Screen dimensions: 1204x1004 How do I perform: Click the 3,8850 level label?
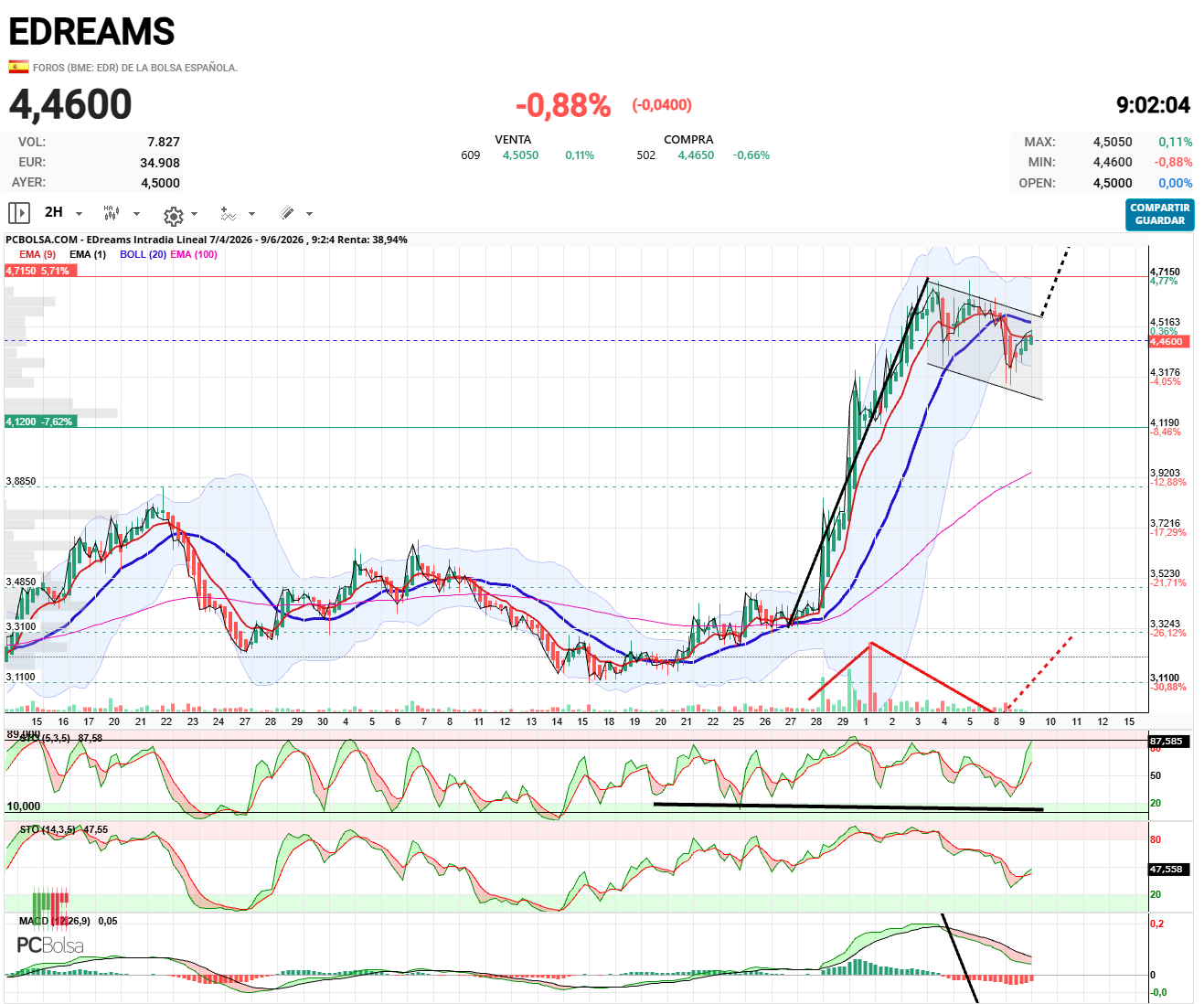tap(21, 481)
